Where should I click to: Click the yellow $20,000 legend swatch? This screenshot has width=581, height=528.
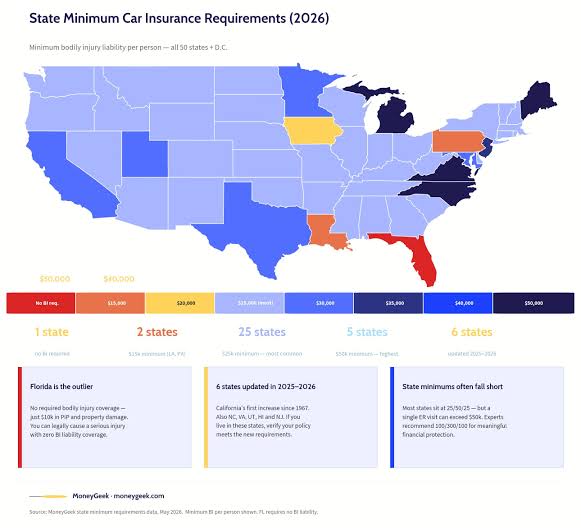point(180,303)
